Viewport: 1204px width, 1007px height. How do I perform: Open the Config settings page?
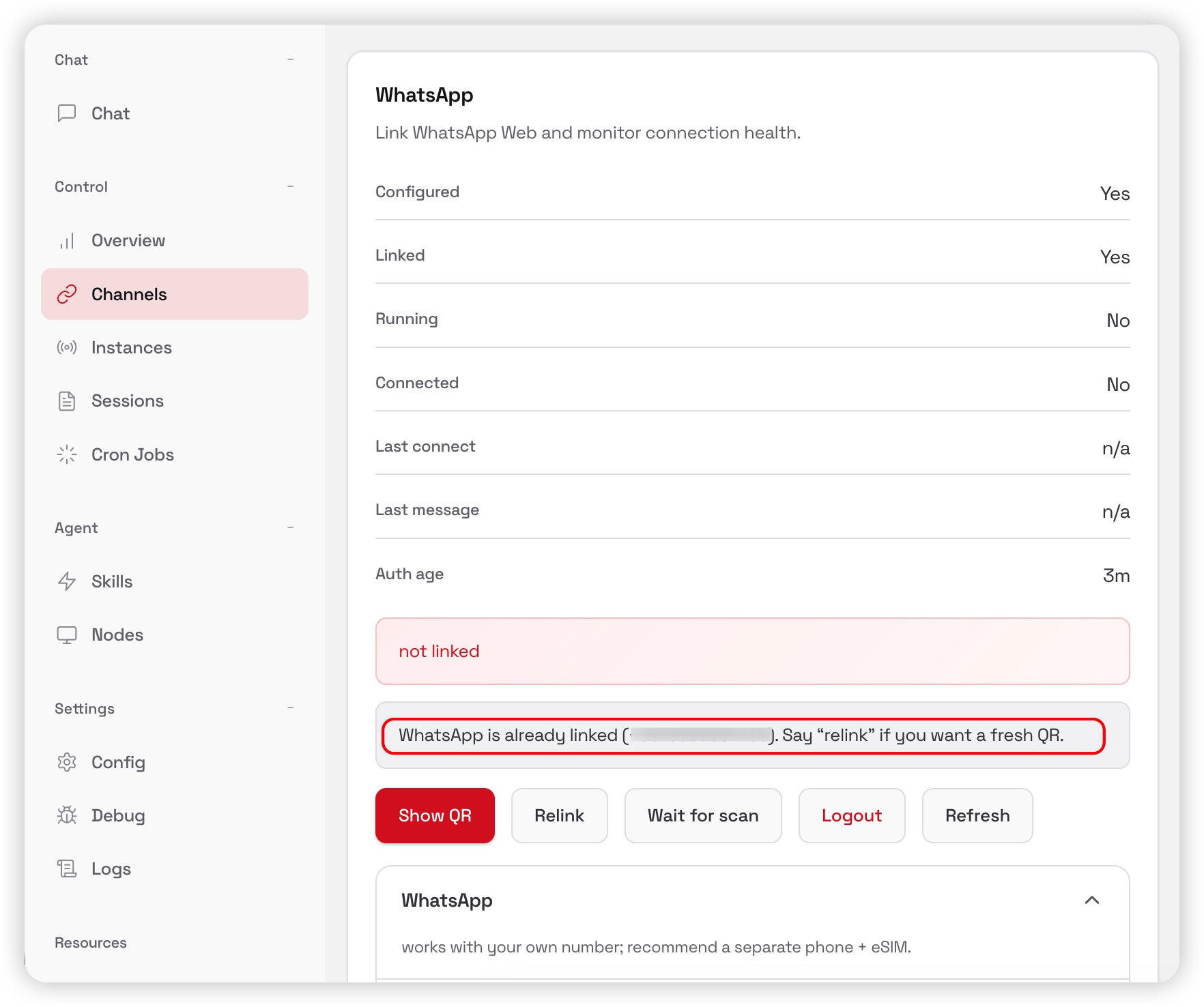tap(175, 762)
